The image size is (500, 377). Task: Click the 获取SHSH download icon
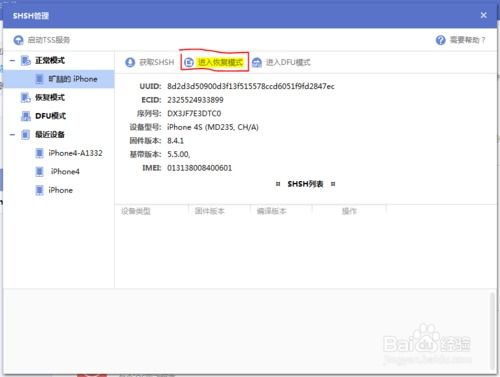click(x=130, y=62)
